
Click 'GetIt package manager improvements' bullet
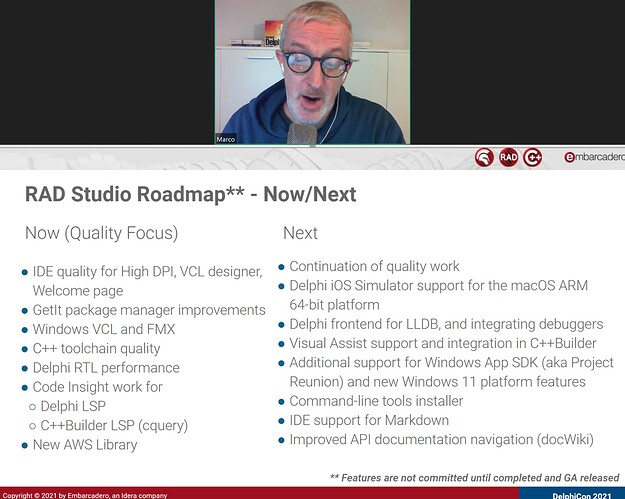tap(149, 310)
